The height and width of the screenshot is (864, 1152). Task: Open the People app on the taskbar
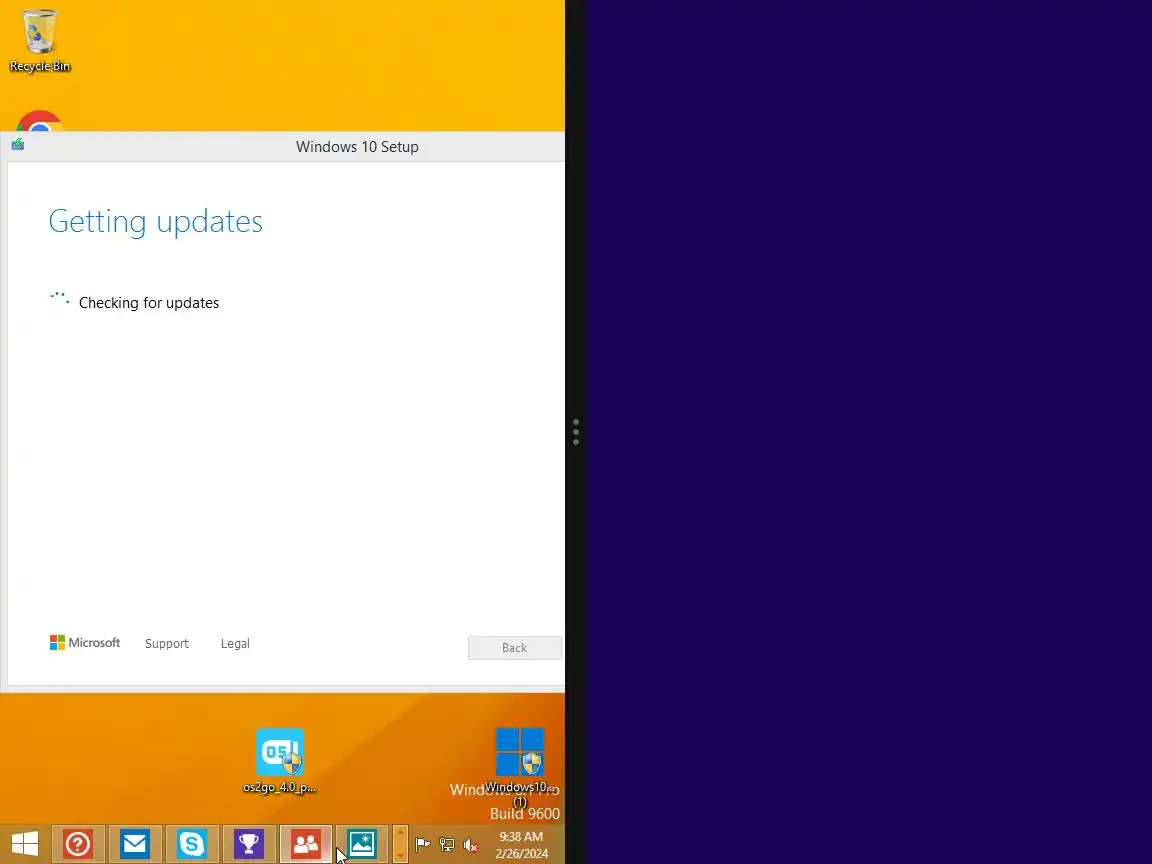click(306, 844)
